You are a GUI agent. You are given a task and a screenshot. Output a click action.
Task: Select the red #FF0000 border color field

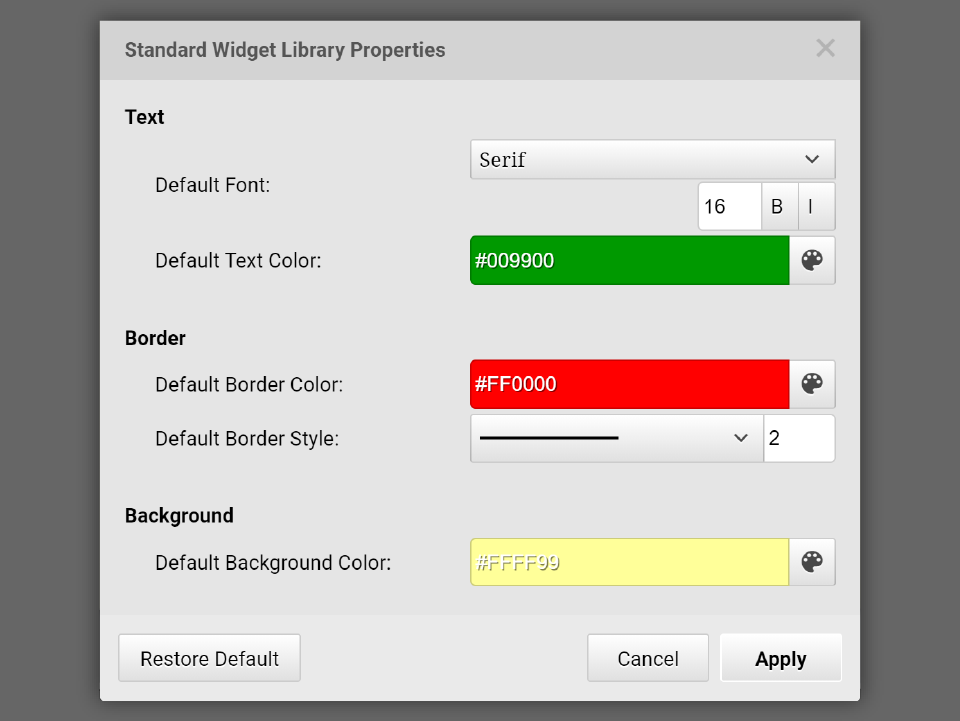(x=629, y=384)
